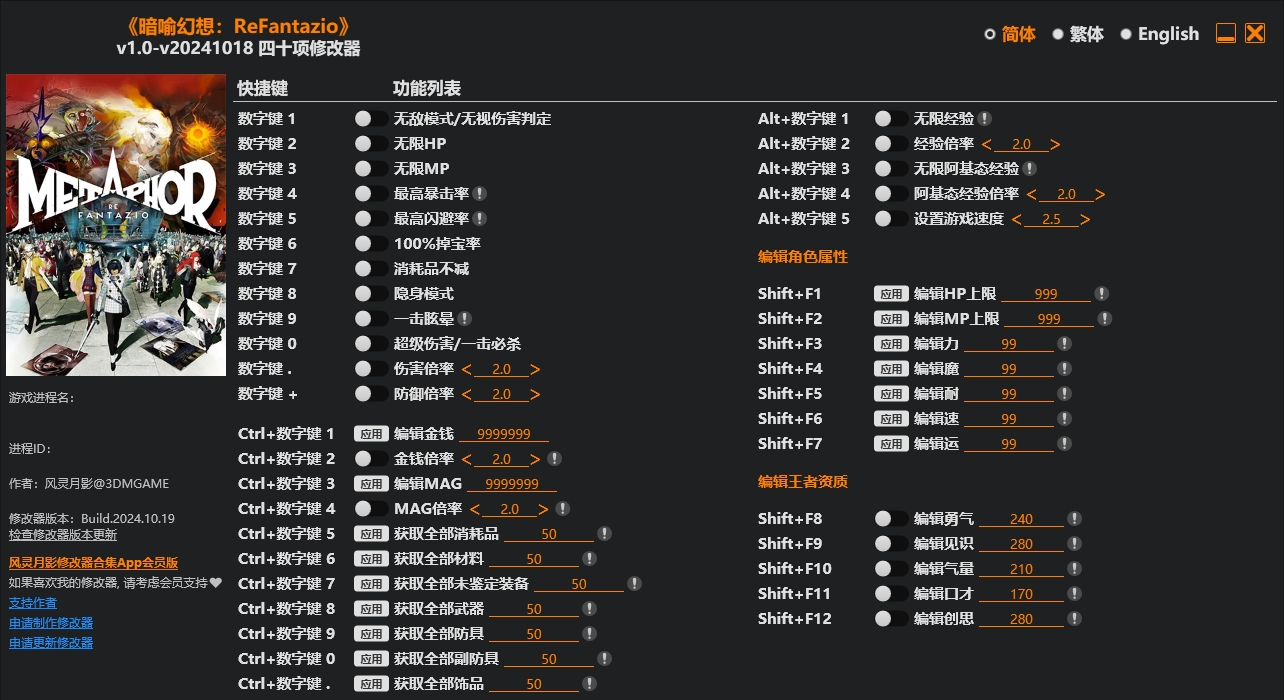1284x700 pixels.
Task: Click 应用 button for 获取全部消耗品
Action: (371, 534)
